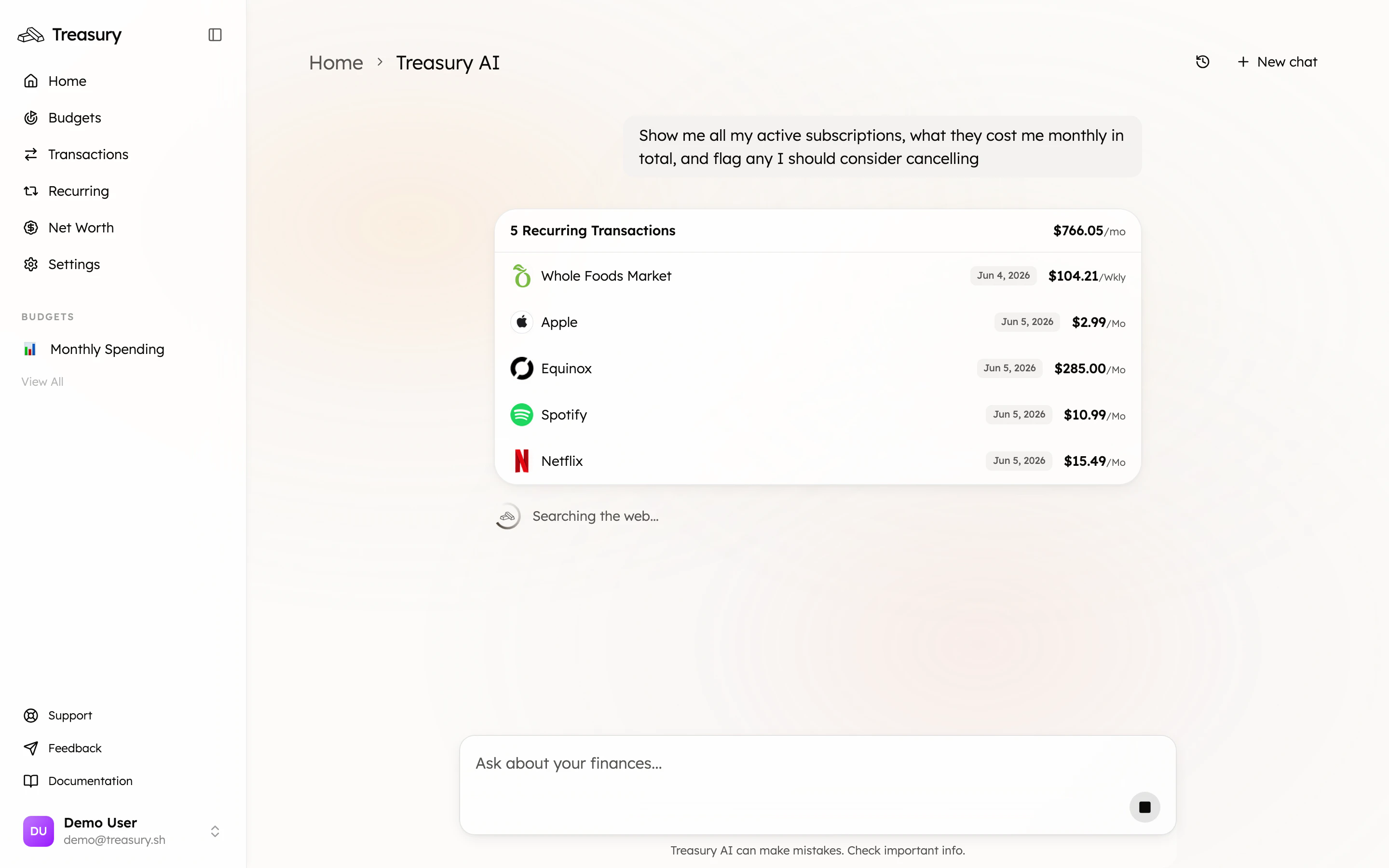The height and width of the screenshot is (868, 1389).
Task: Click the $104.21/Wkly amount
Action: [x=1087, y=277]
